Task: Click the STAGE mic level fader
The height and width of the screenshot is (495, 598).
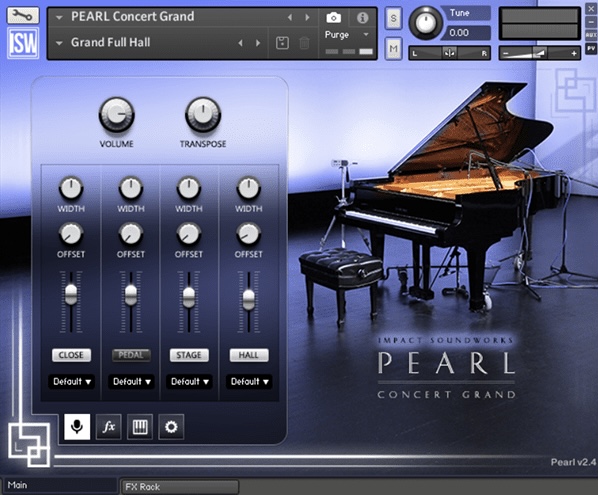Action: pos(188,298)
